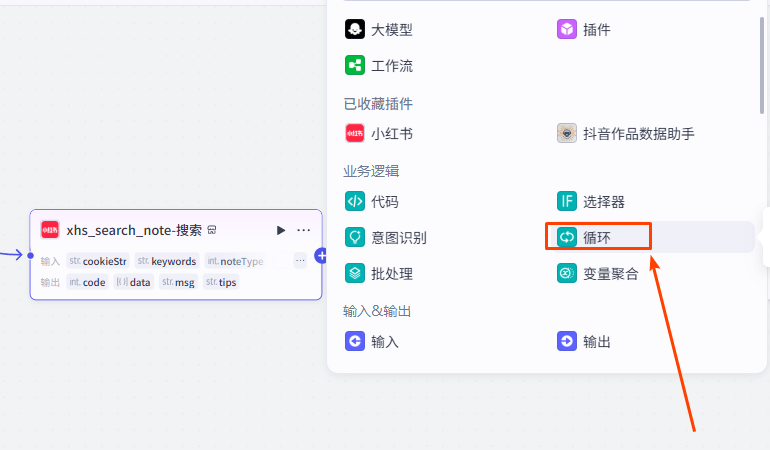Image resolution: width=770 pixels, height=450 pixels.
Task: Click the blue plus connector on node
Action: [321, 256]
